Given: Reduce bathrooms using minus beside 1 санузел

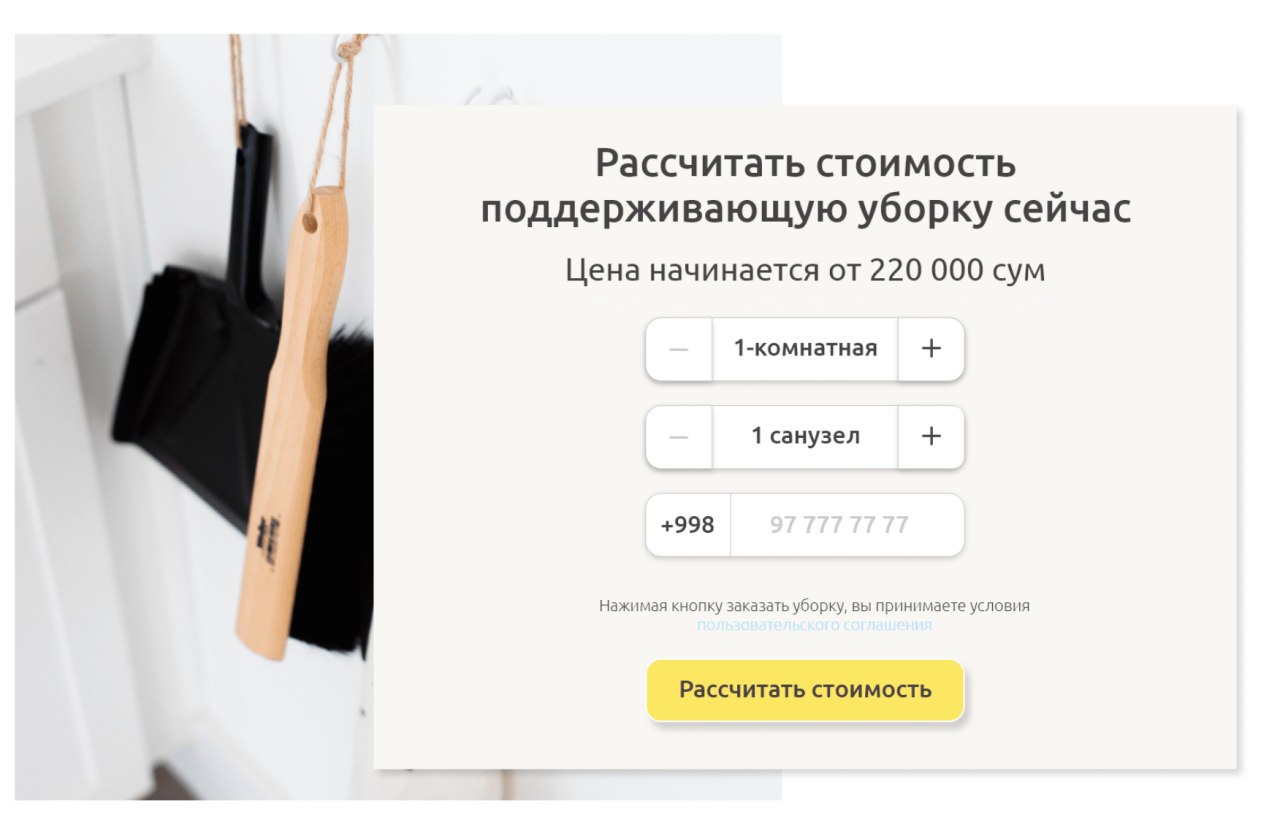Looking at the screenshot, I should click(679, 437).
